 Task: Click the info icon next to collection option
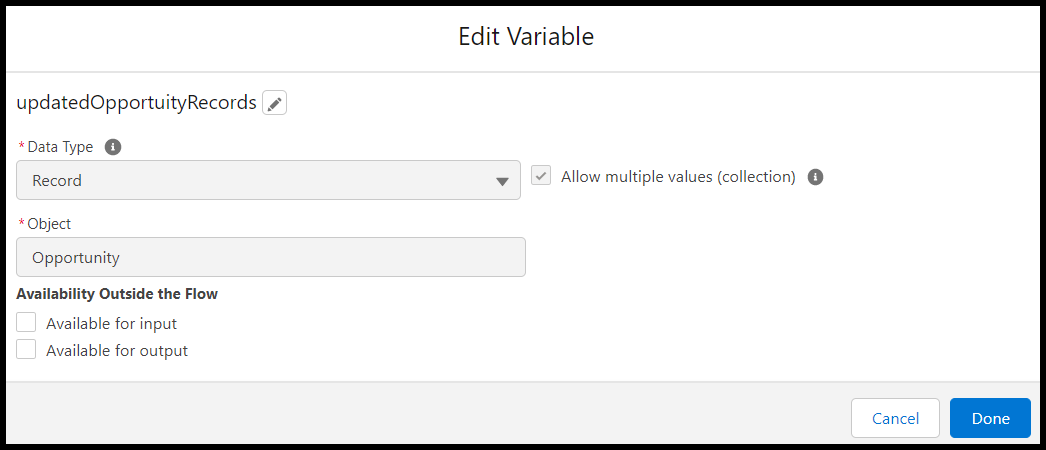point(815,177)
